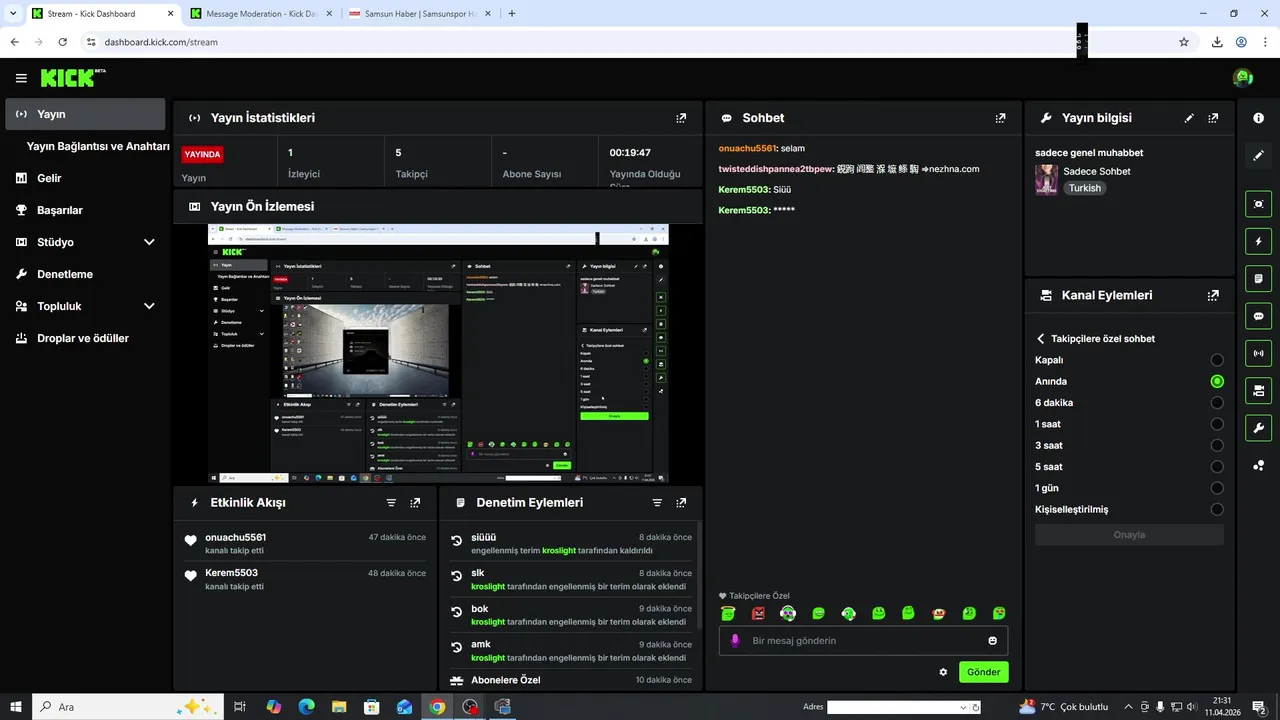Viewport: 1280px width, 720px height.
Task: Open Droplar ve ödüller page
Action: coord(85,338)
